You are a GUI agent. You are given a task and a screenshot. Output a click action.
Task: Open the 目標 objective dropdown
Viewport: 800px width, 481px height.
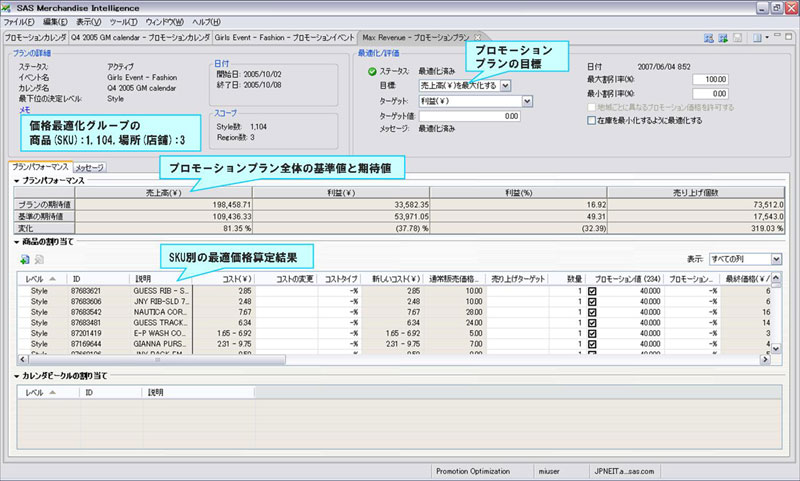(505, 86)
